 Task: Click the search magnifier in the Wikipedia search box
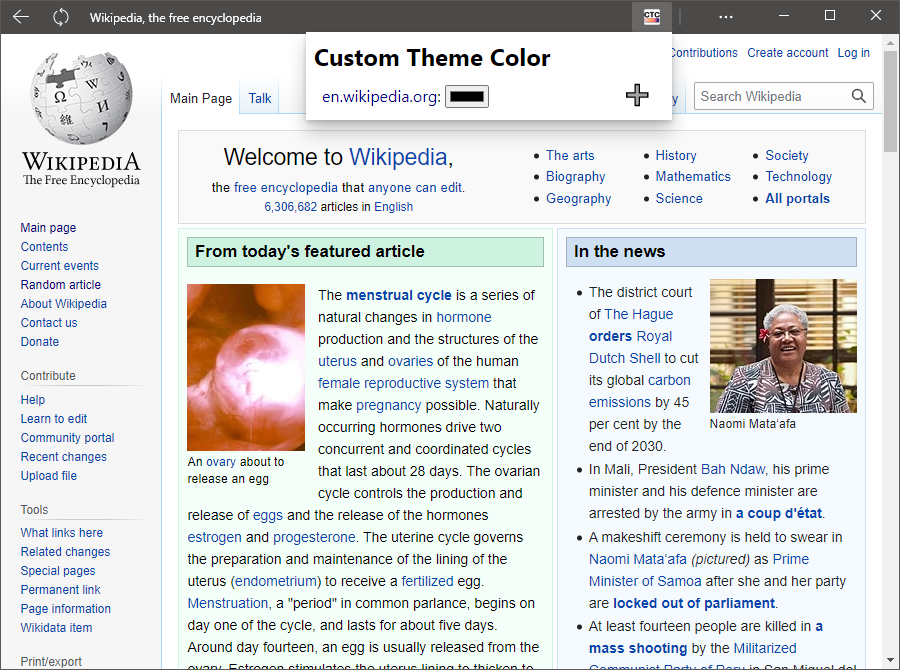coord(858,96)
